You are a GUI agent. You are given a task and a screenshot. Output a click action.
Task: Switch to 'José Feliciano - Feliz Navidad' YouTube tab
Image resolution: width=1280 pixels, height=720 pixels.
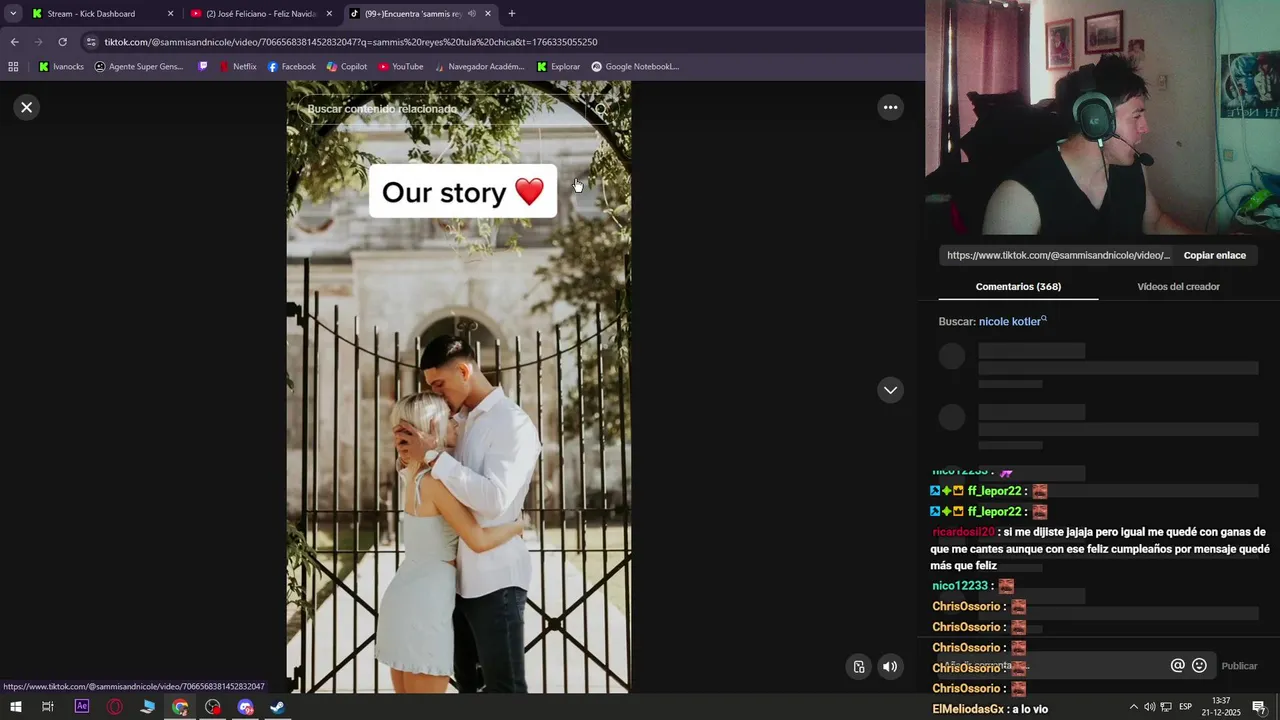[260, 14]
